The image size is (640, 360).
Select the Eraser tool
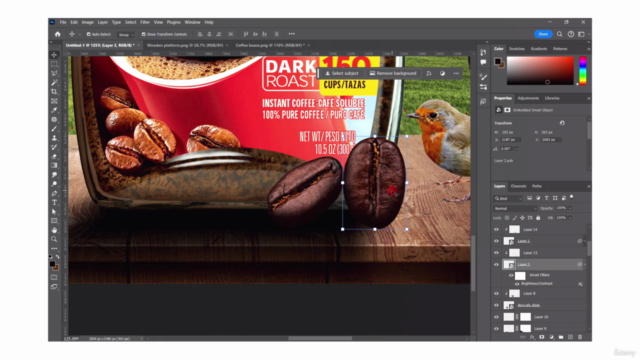(54, 156)
